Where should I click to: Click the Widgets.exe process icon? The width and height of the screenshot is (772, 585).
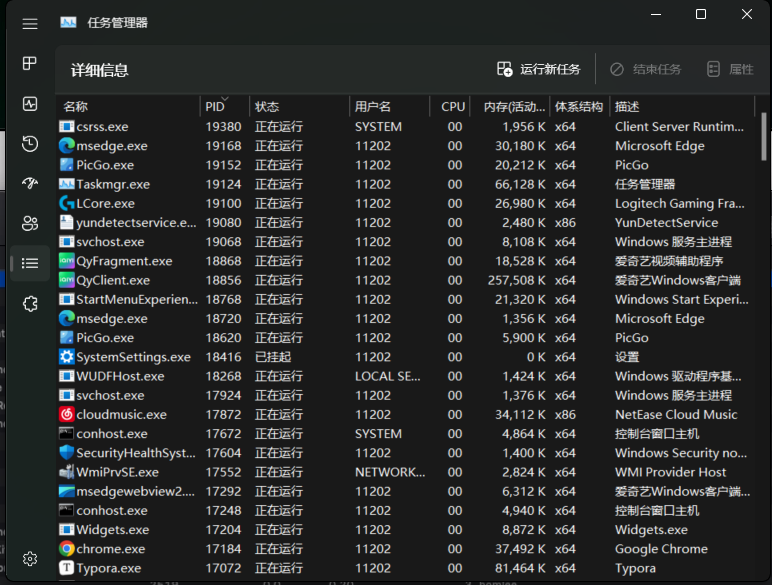[x=66, y=530]
